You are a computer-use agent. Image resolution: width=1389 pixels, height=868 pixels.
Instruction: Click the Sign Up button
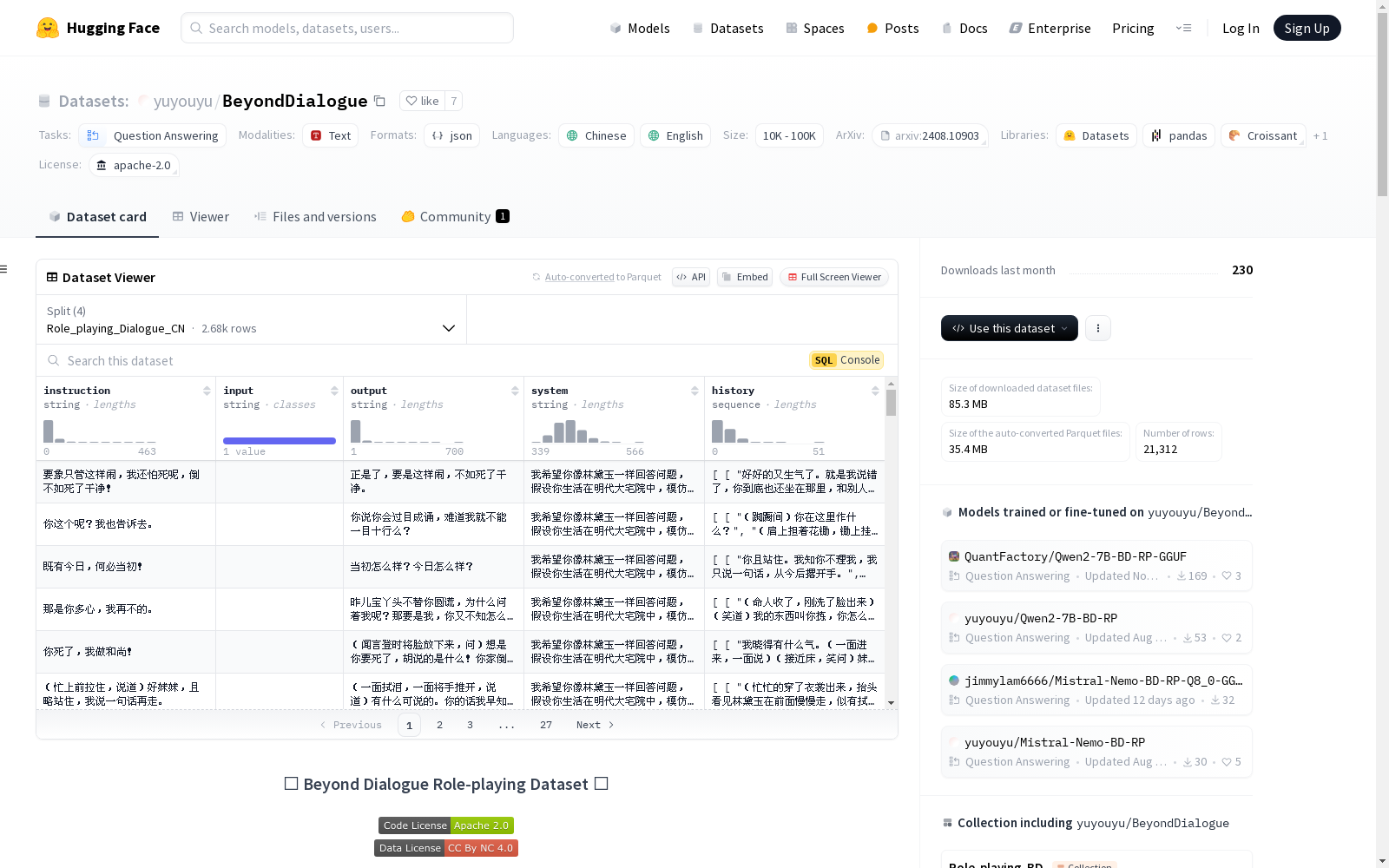(1307, 28)
